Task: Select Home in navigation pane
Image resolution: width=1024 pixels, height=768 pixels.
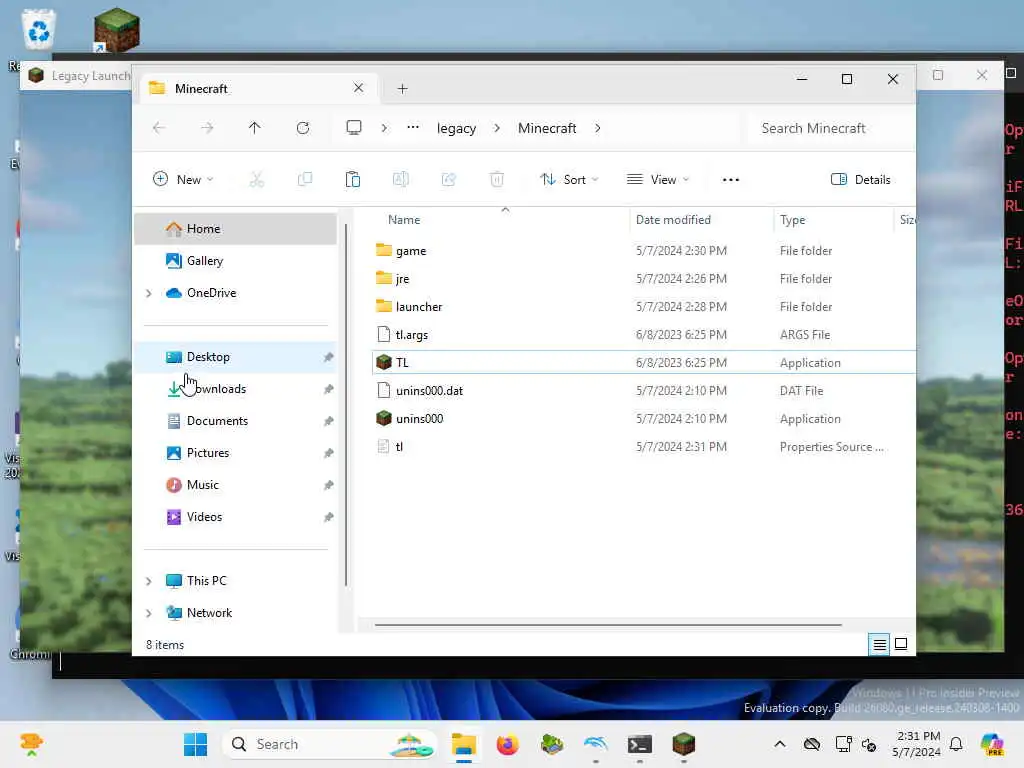Action: (236, 229)
